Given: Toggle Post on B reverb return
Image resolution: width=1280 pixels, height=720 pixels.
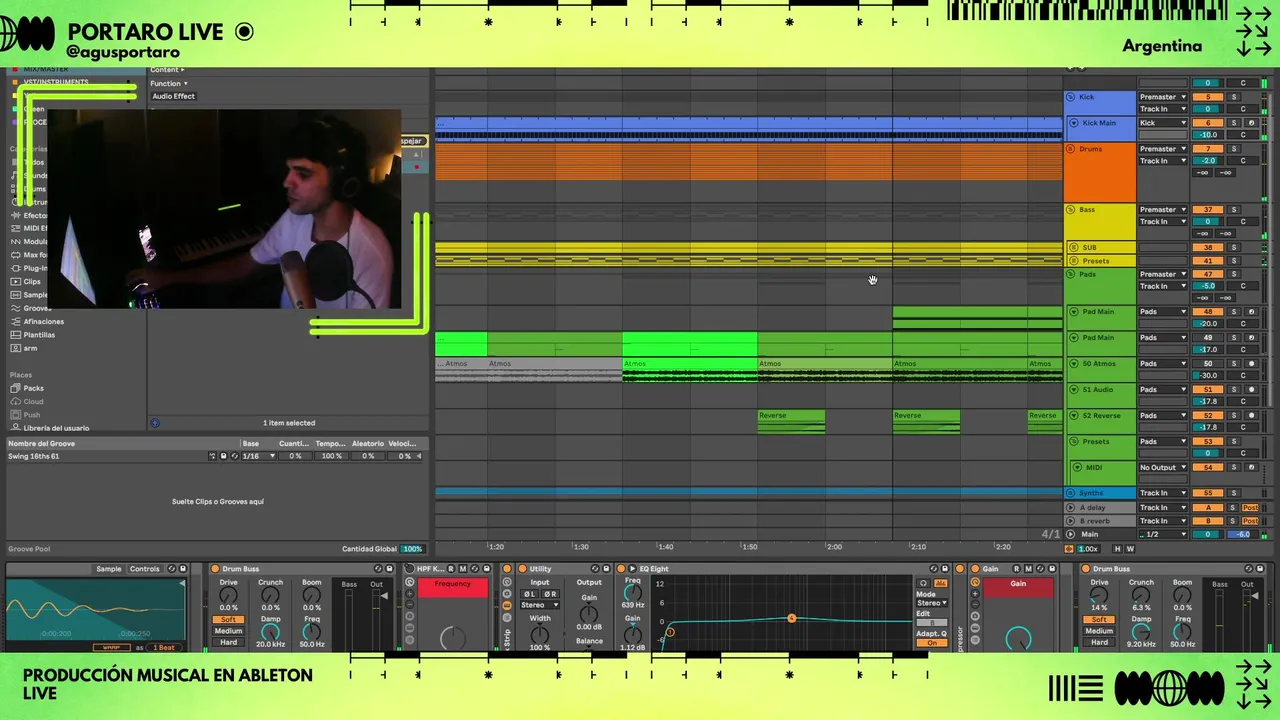Looking at the screenshot, I should click(1250, 521).
